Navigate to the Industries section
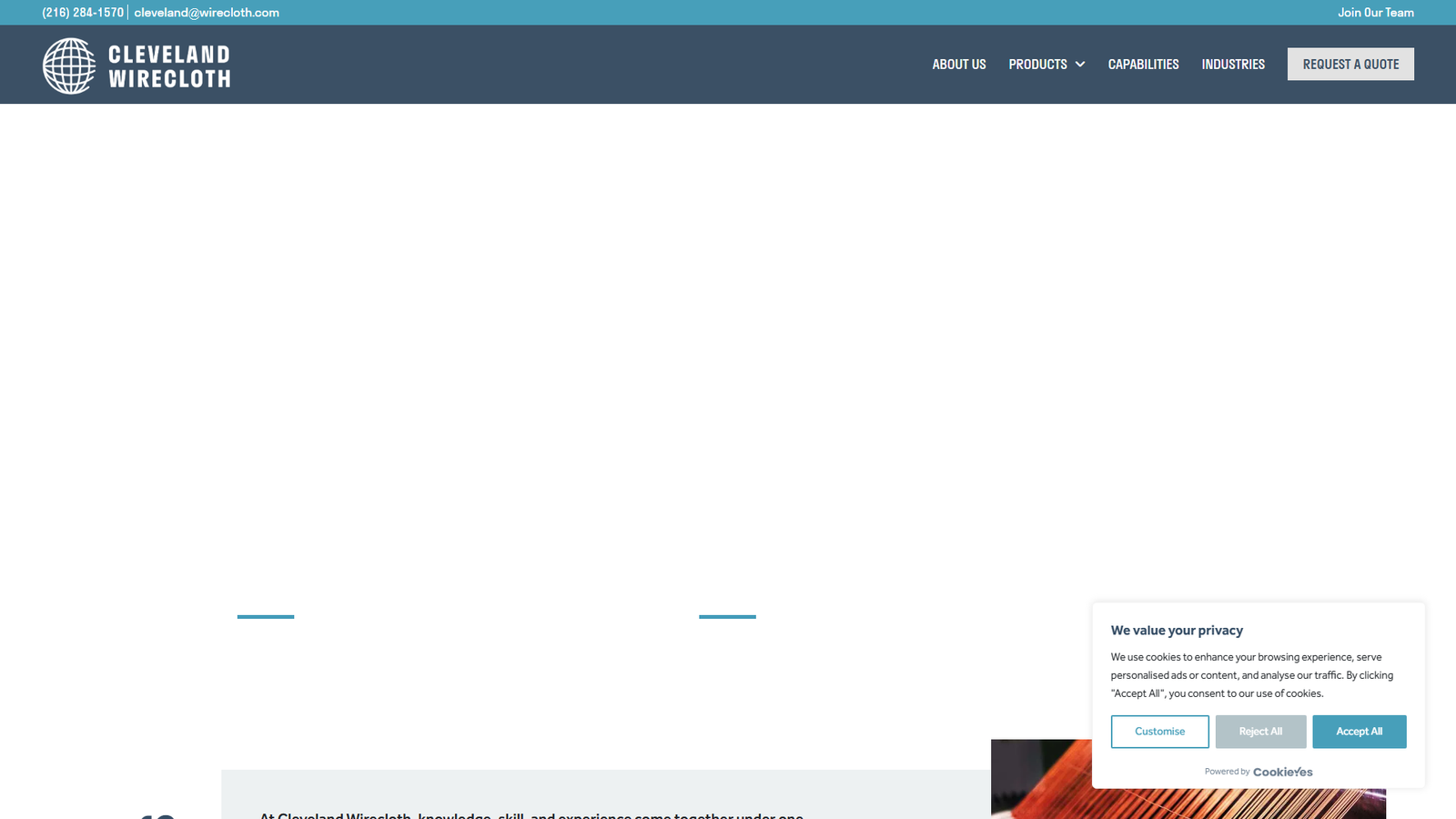Image resolution: width=1456 pixels, height=819 pixels. (x=1232, y=65)
